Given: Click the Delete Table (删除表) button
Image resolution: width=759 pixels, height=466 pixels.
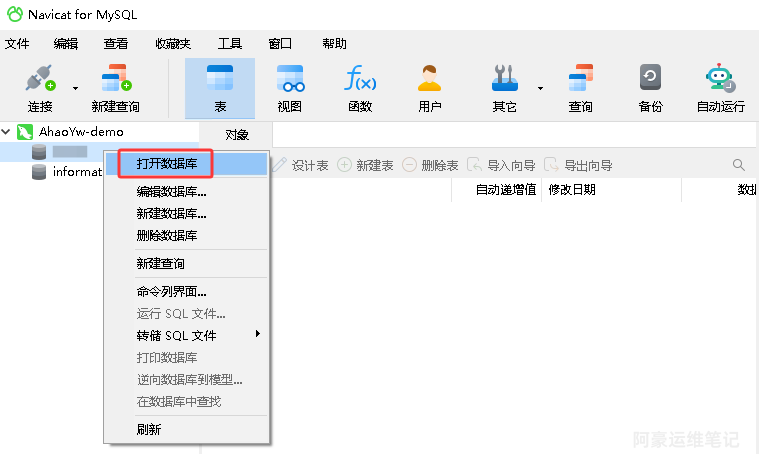Looking at the screenshot, I should (430, 165).
